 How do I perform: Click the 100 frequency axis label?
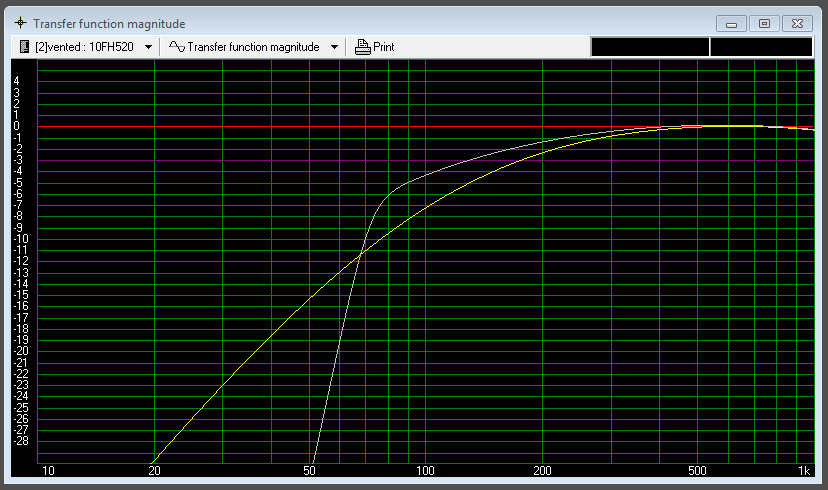point(425,470)
